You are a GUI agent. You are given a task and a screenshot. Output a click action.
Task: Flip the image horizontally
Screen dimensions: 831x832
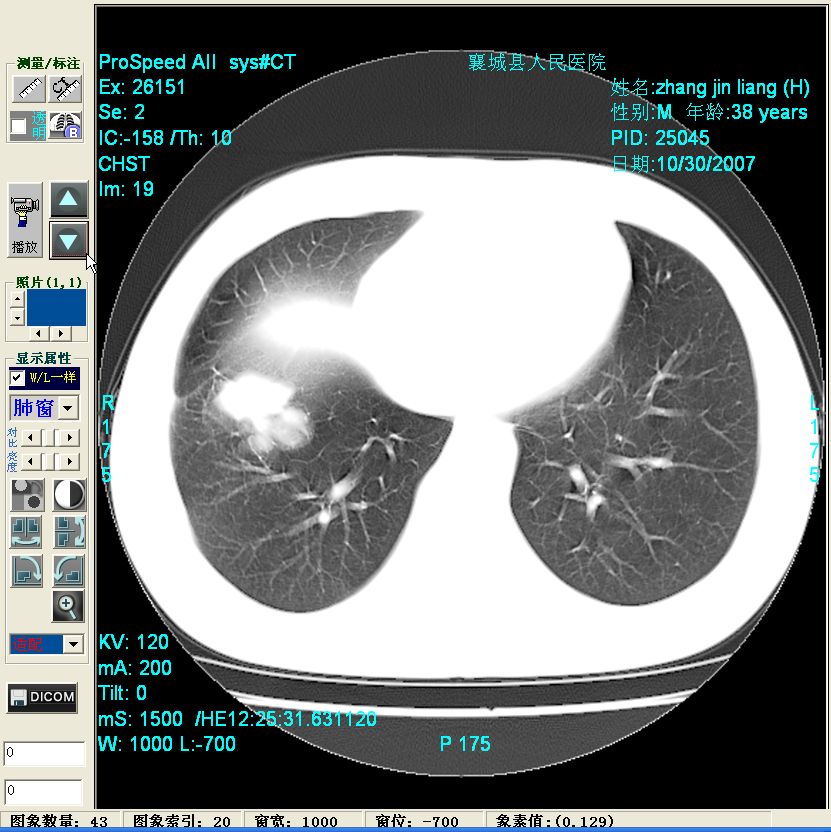pyautogui.click(x=27, y=532)
